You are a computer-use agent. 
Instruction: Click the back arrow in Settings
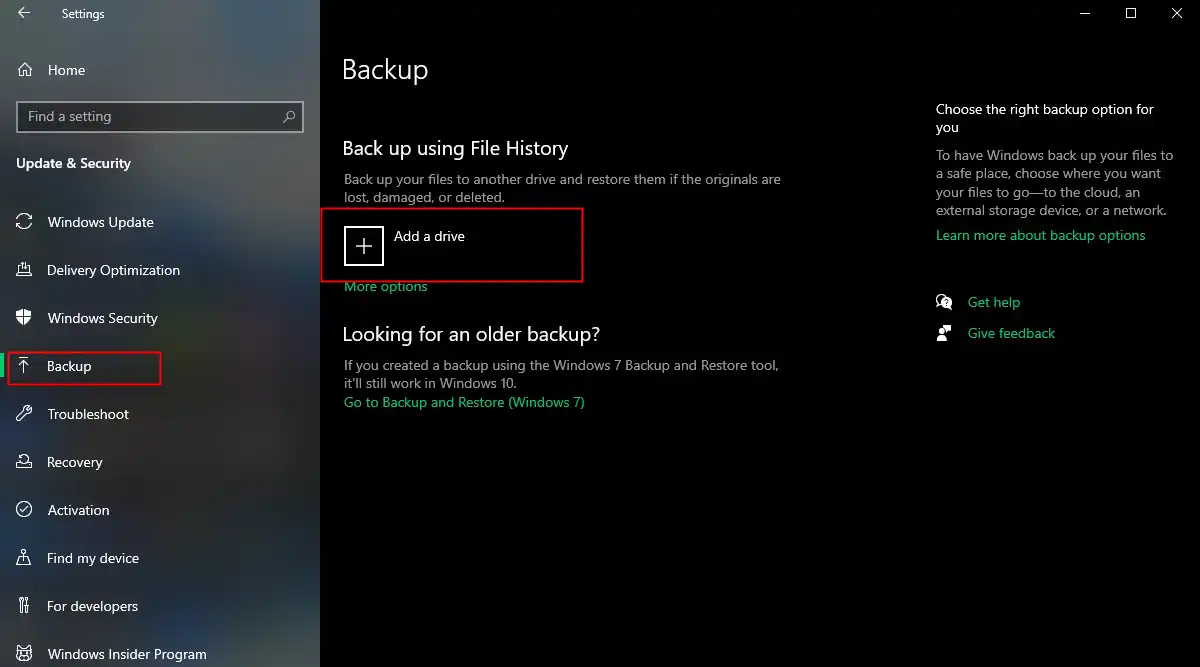pyautogui.click(x=24, y=14)
